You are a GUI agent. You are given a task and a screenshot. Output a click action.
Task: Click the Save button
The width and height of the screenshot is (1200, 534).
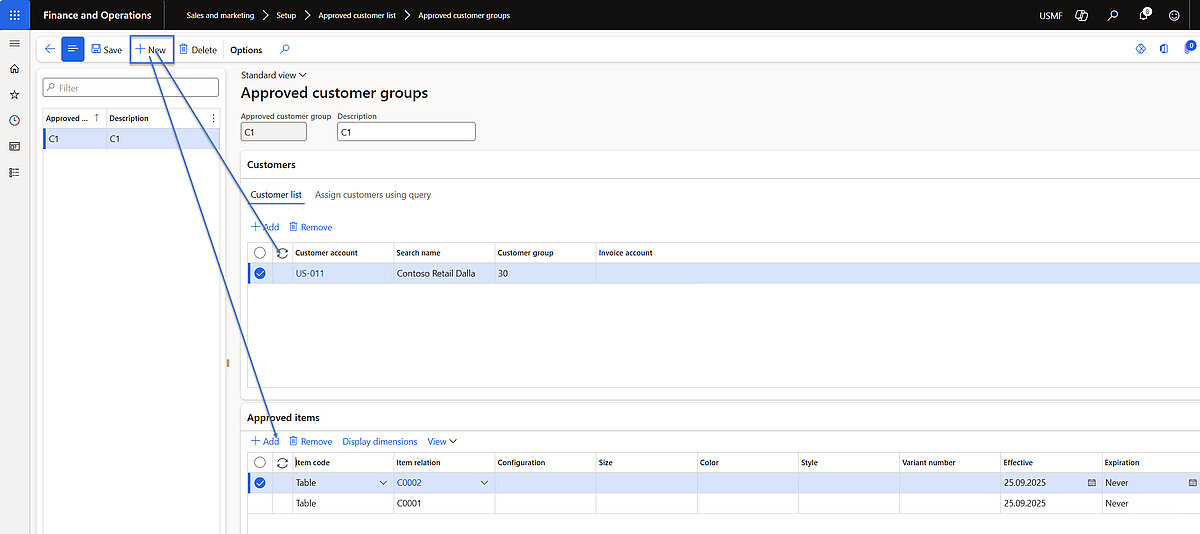(x=106, y=50)
